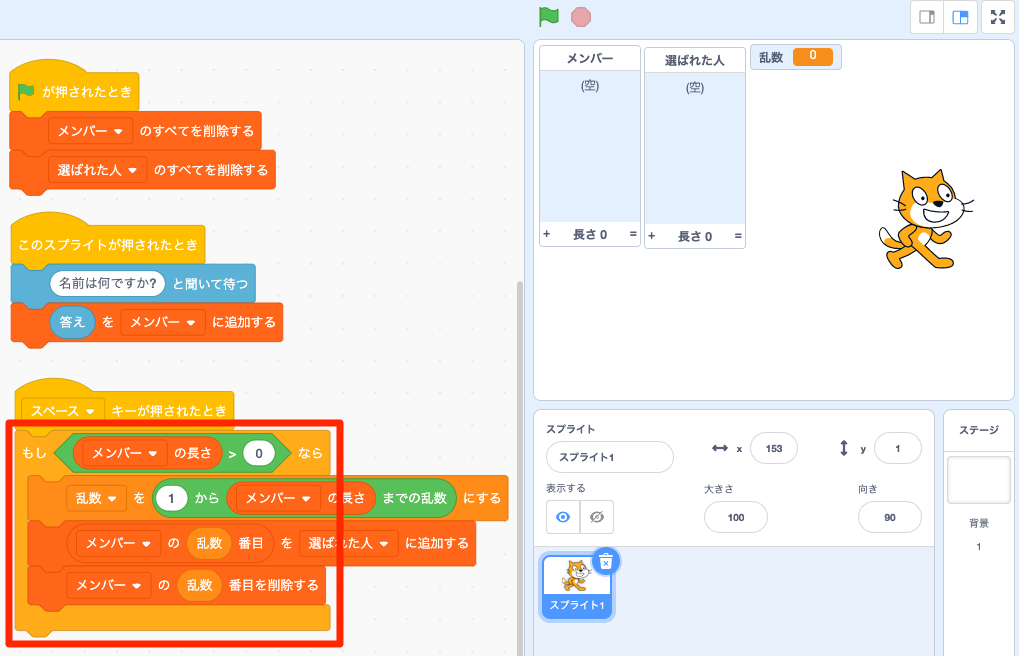This screenshot has width=1019, height=656.
Task: Edit the sprite name field スプライト1
Action: coord(610,457)
